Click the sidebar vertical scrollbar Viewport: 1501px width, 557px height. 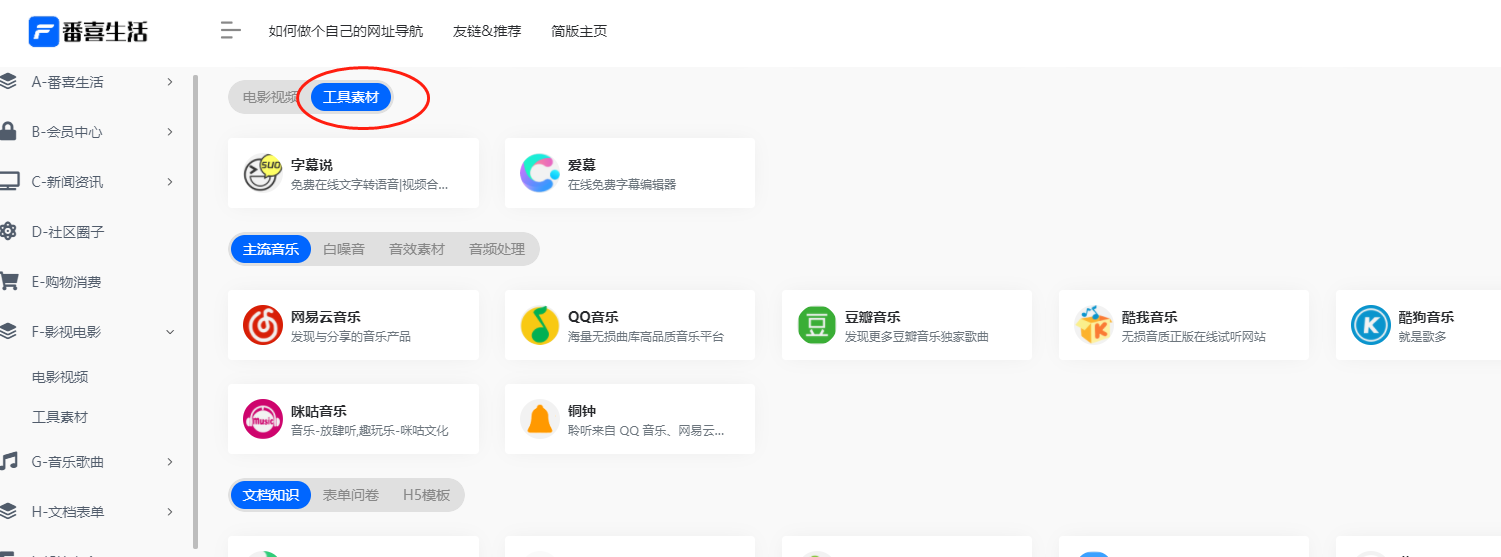coord(195,310)
